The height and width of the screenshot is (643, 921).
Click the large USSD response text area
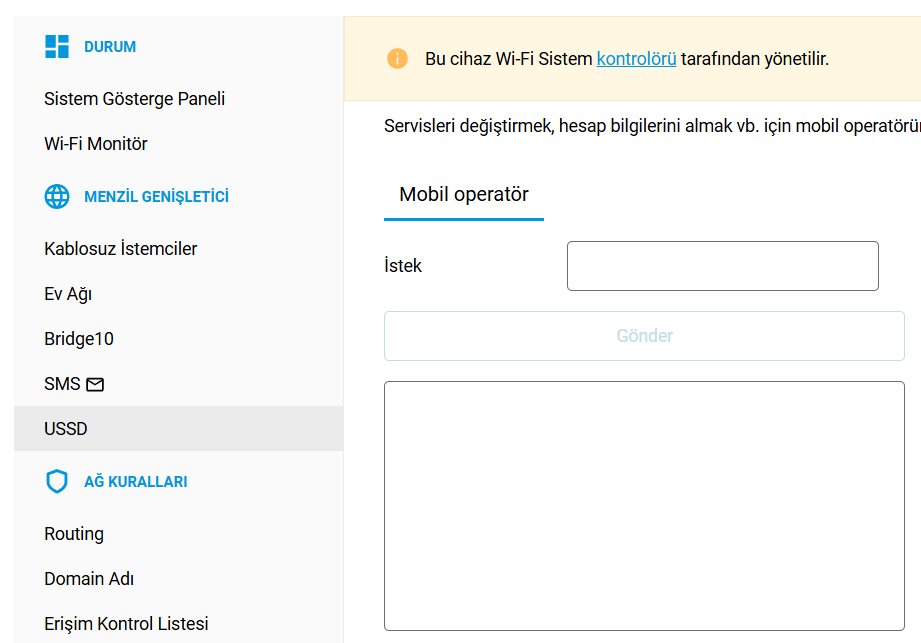coord(644,505)
